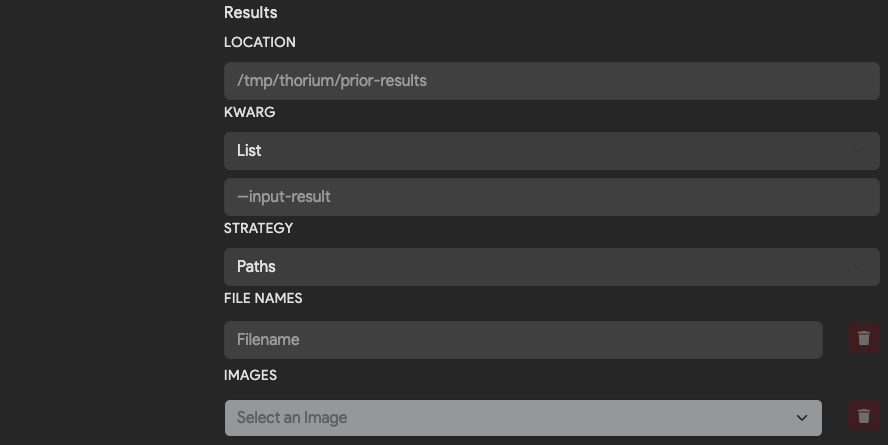Remove the image selection using its trash icon

(864, 416)
